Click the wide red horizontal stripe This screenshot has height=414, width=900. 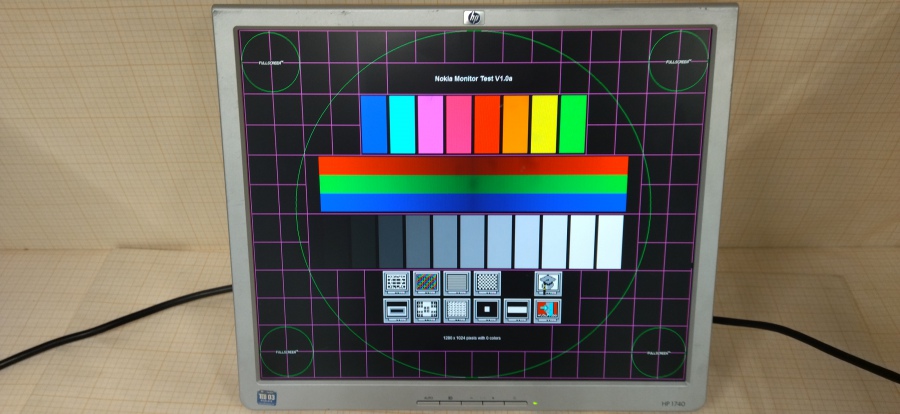[x=473, y=165]
